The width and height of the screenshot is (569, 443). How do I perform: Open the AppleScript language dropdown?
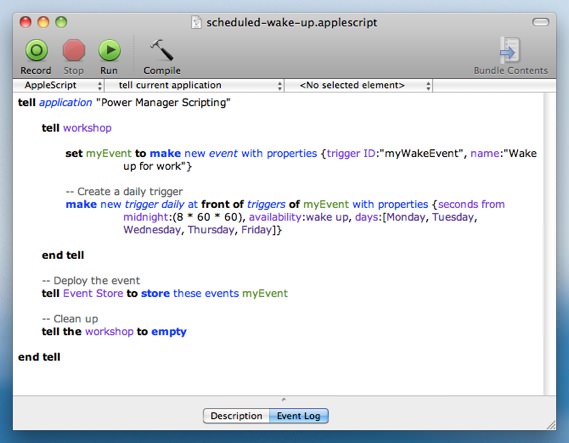(59, 85)
